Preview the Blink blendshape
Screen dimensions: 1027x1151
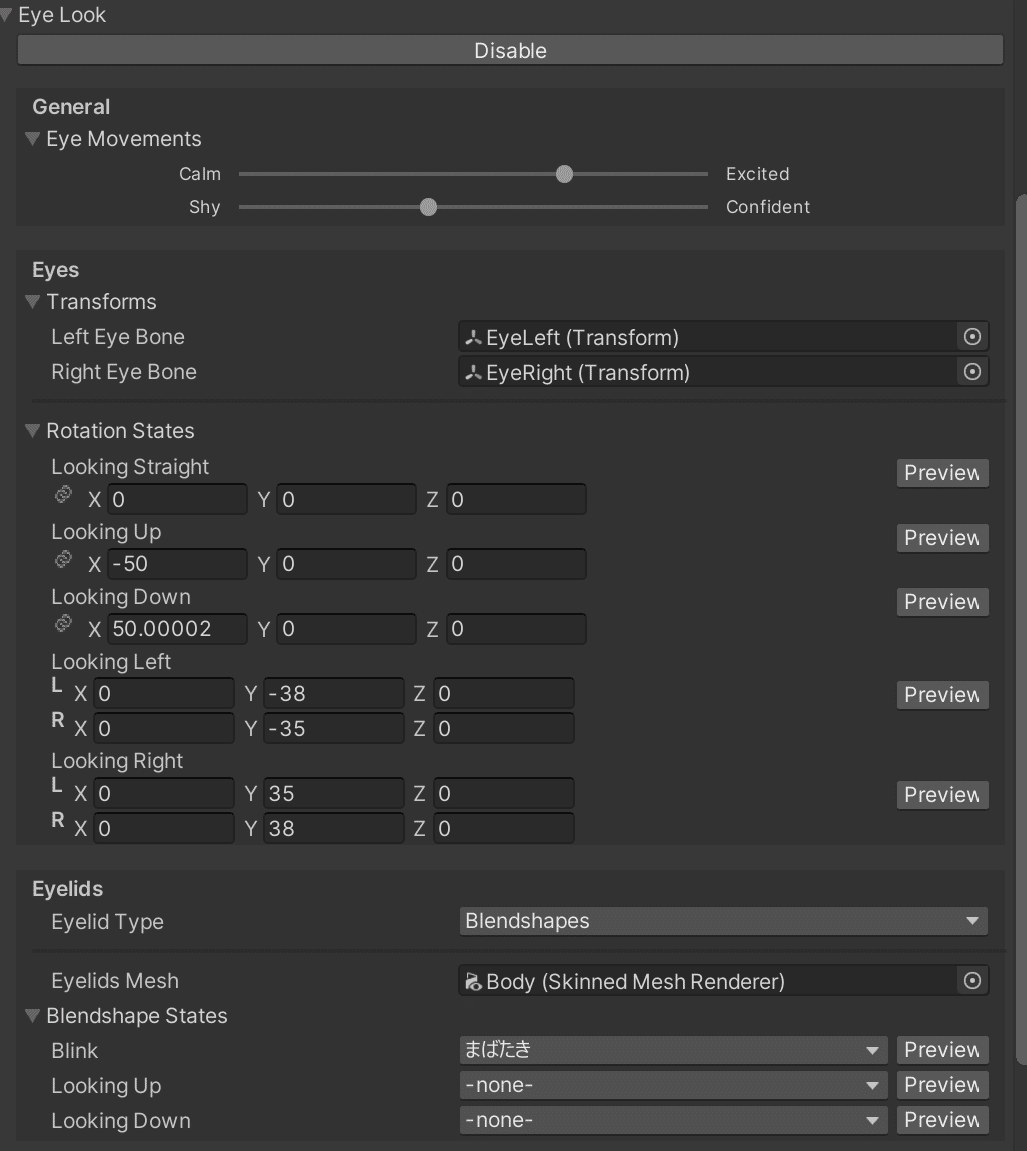943,1050
